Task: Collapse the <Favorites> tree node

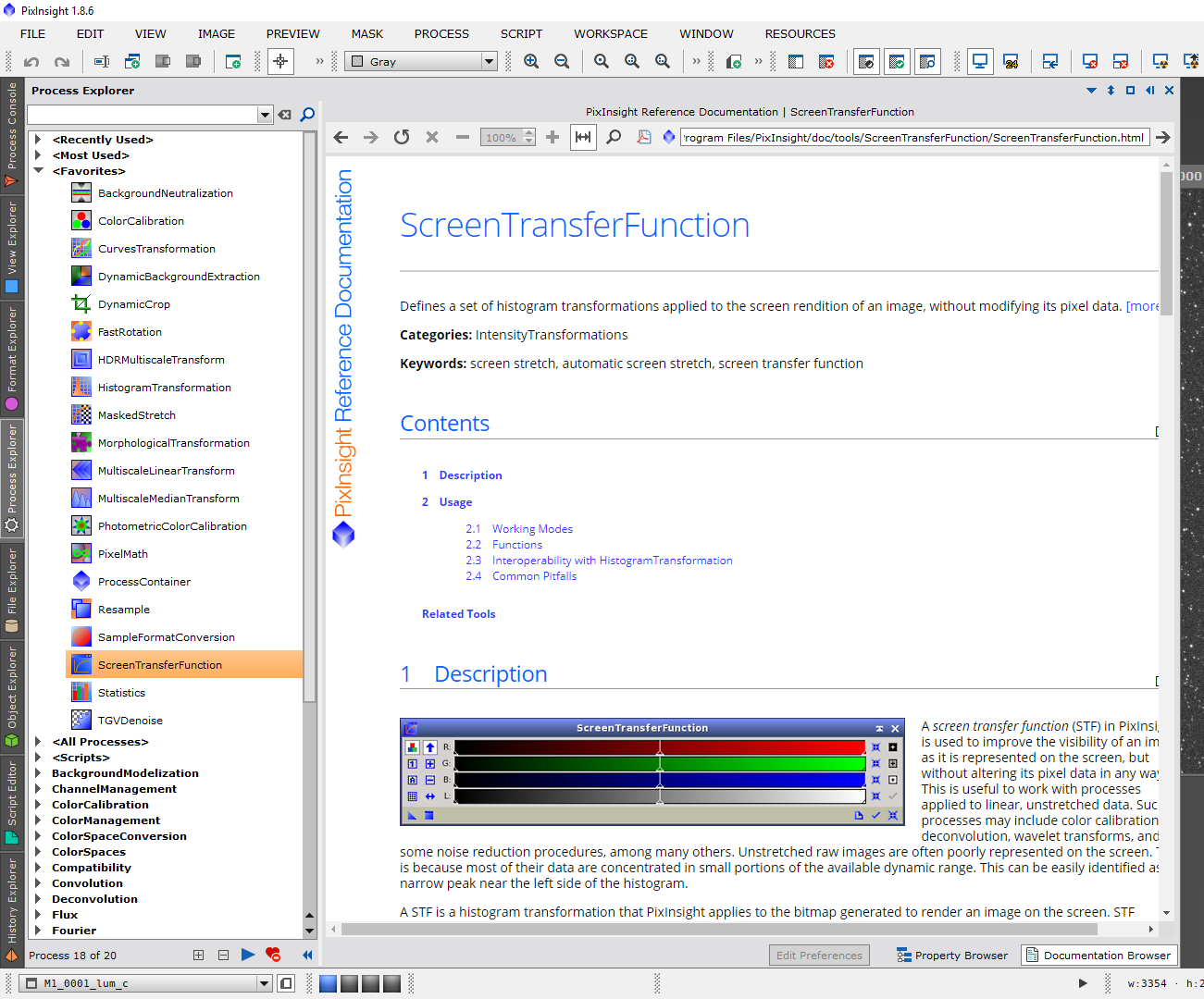Action: (38, 171)
